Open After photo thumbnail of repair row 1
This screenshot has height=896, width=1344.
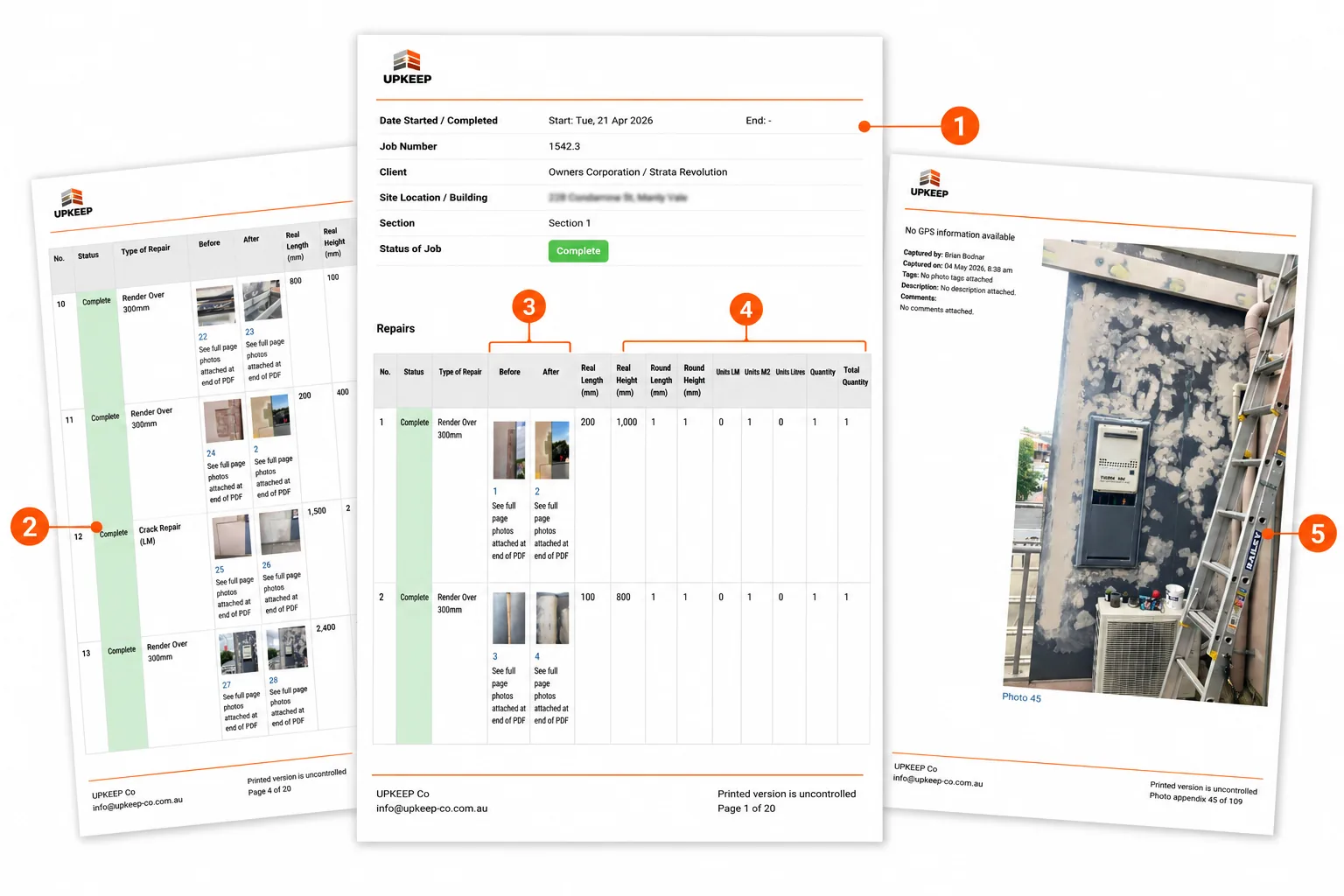(552, 450)
